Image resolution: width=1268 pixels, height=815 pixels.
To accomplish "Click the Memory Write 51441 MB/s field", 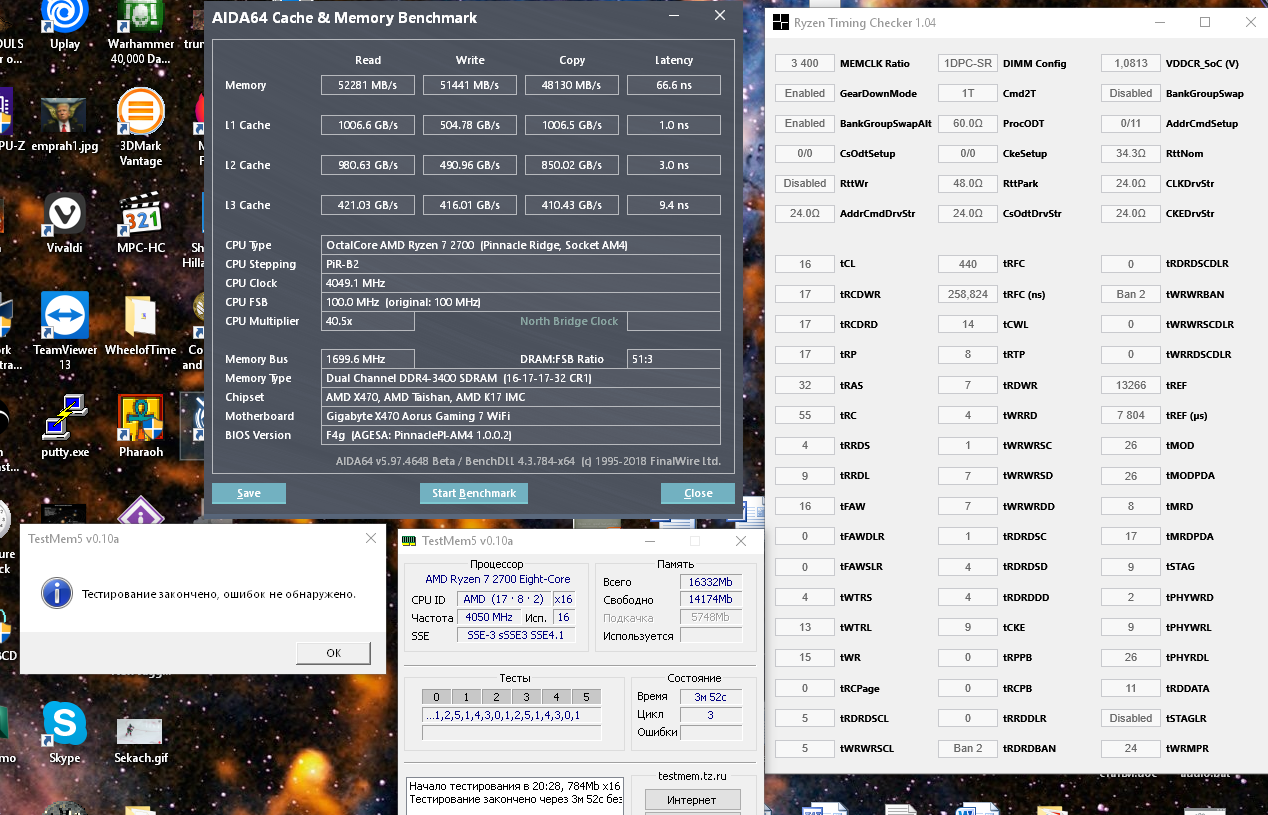I will [470, 85].
